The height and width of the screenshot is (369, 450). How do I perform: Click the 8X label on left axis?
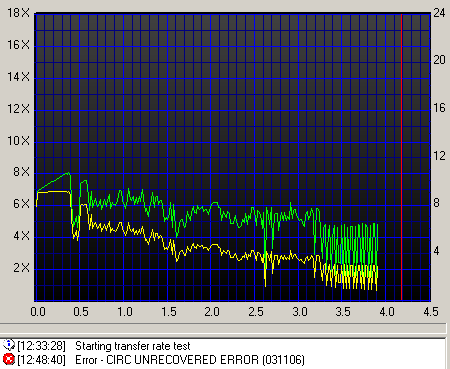click(21, 172)
